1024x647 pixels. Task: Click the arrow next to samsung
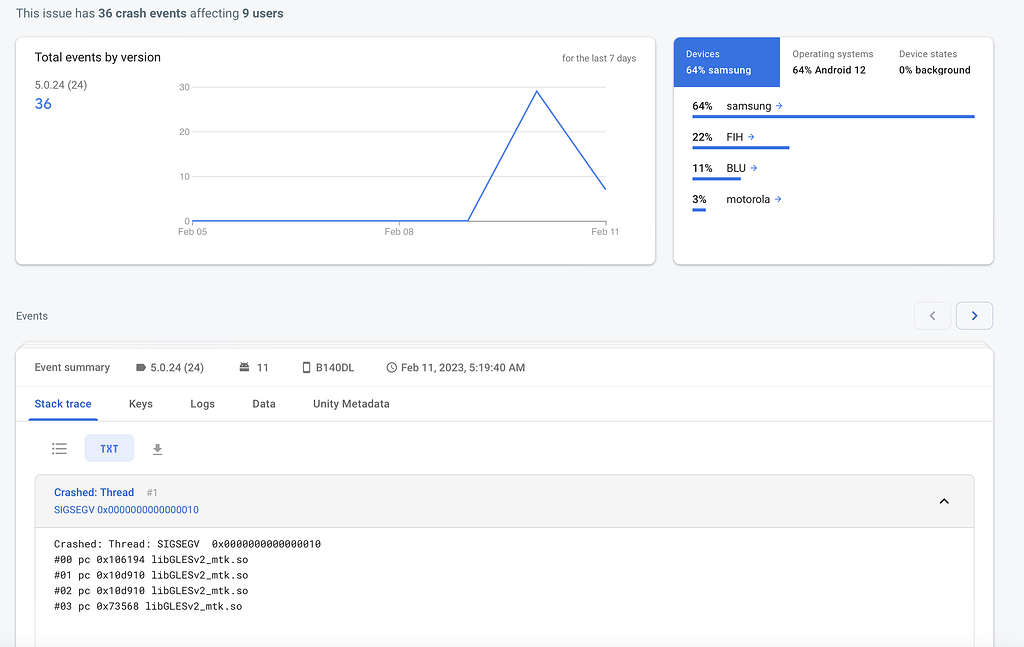(779, 106)
